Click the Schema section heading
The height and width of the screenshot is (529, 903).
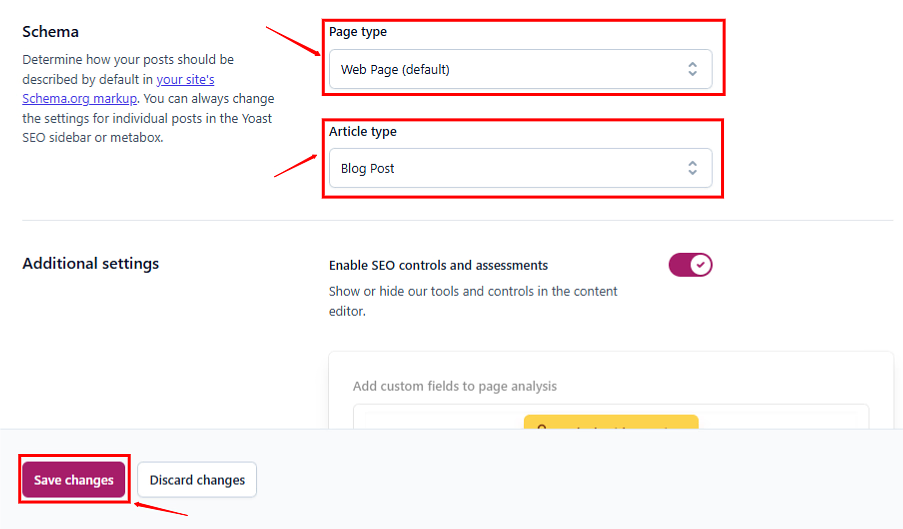point(51,32)
